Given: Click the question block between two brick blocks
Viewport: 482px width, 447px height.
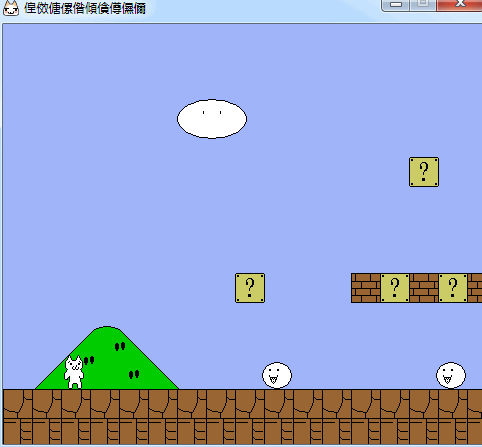Looking at the screenshot, I should point(395,288).
